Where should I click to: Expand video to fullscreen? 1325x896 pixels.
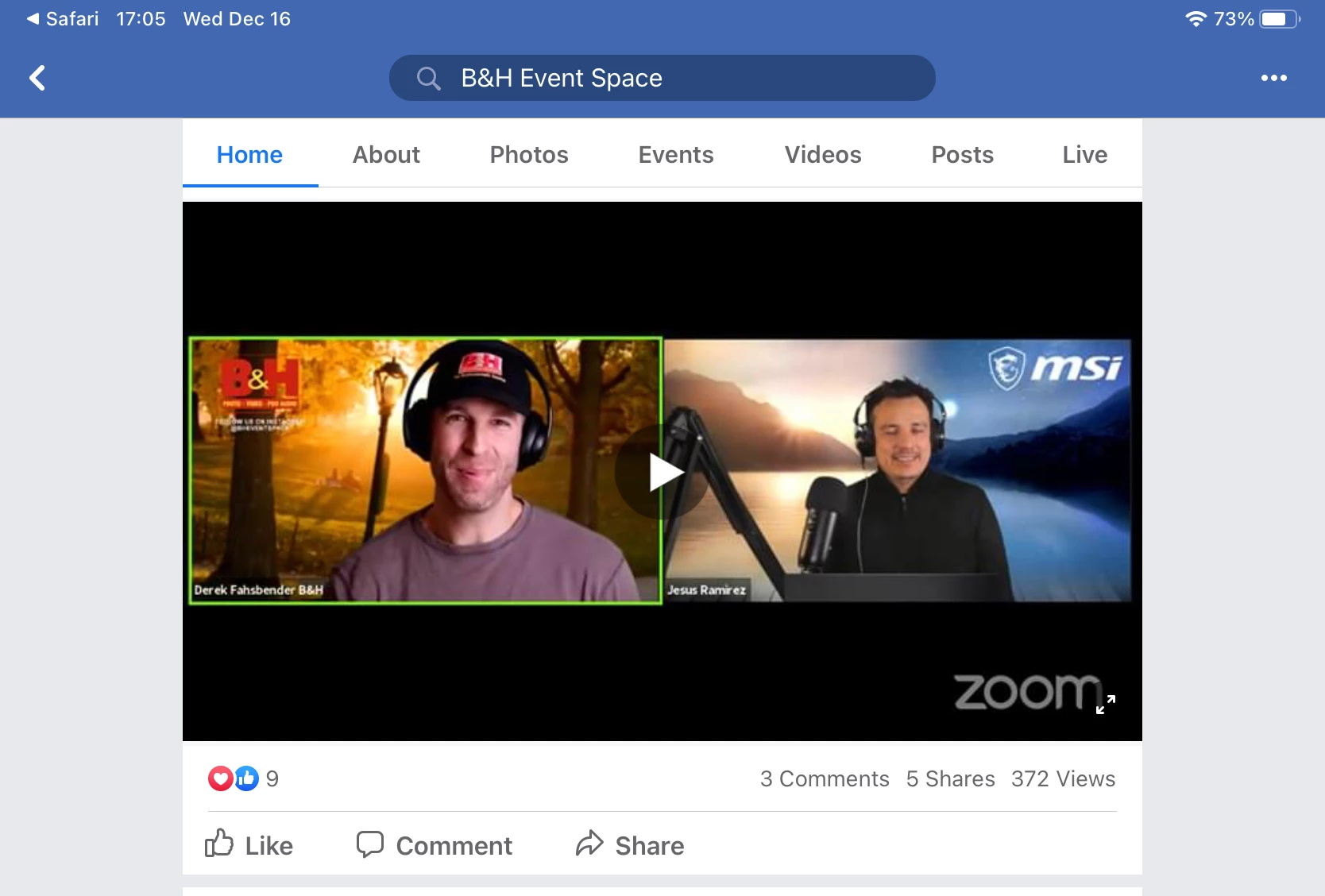[1106, 704]
